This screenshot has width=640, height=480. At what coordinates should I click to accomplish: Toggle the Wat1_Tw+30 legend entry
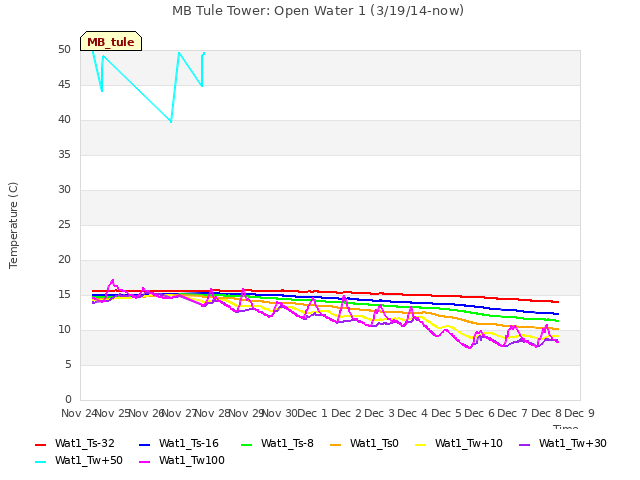pyautogui.click(x=562, y=444)
